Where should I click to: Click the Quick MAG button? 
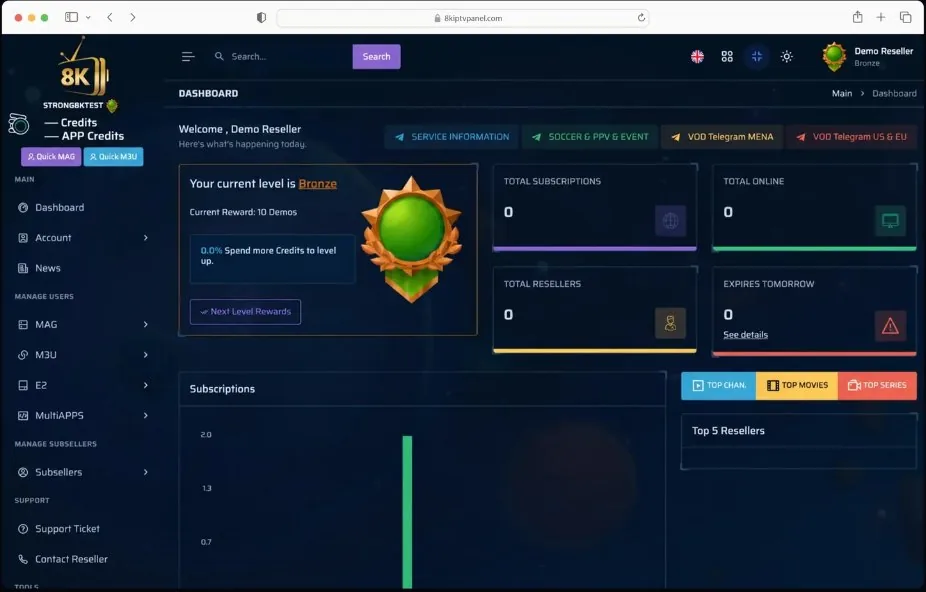point(51,157)
